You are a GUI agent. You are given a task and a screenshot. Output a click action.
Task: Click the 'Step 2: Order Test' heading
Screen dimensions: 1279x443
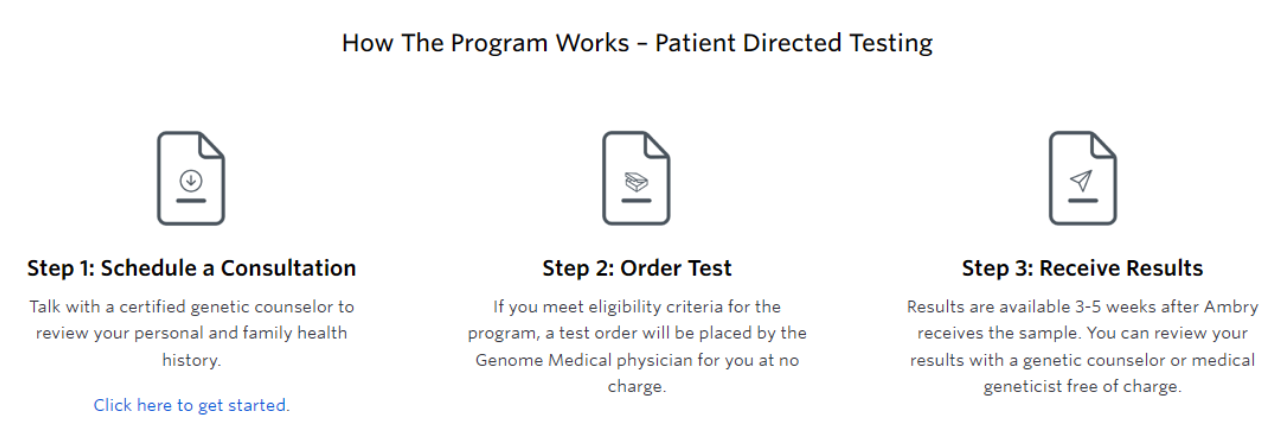point(637,268)
